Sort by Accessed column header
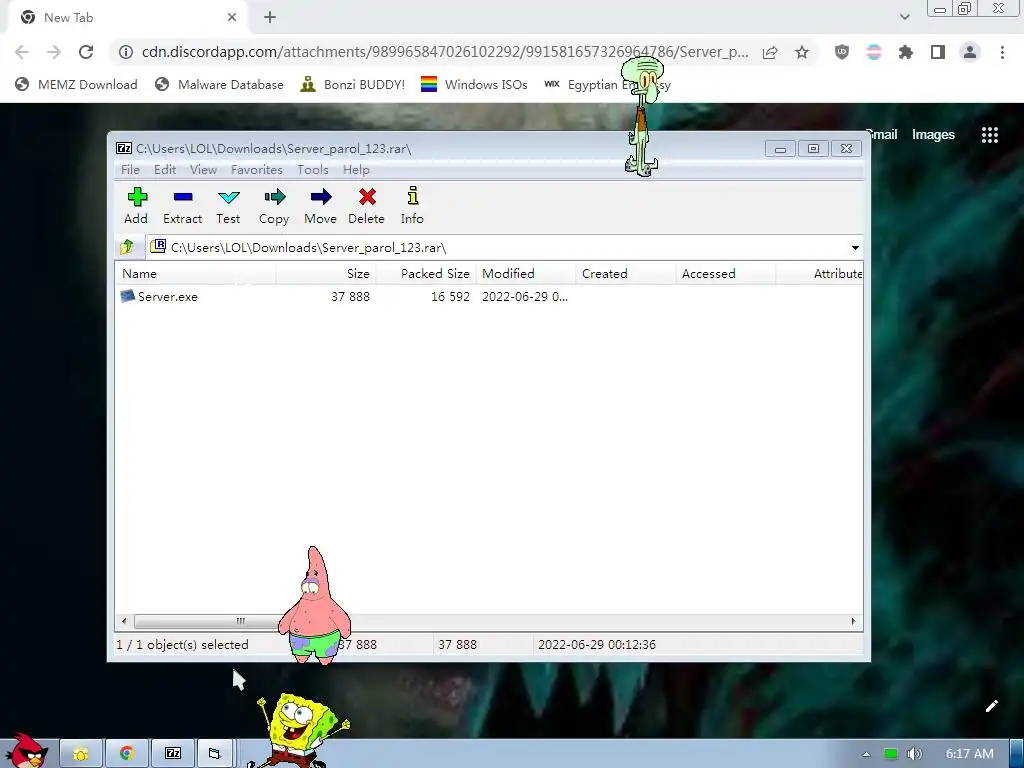The height and width of the screenshot is (768, 1024). pyautogui.click(x=726, y=274)
